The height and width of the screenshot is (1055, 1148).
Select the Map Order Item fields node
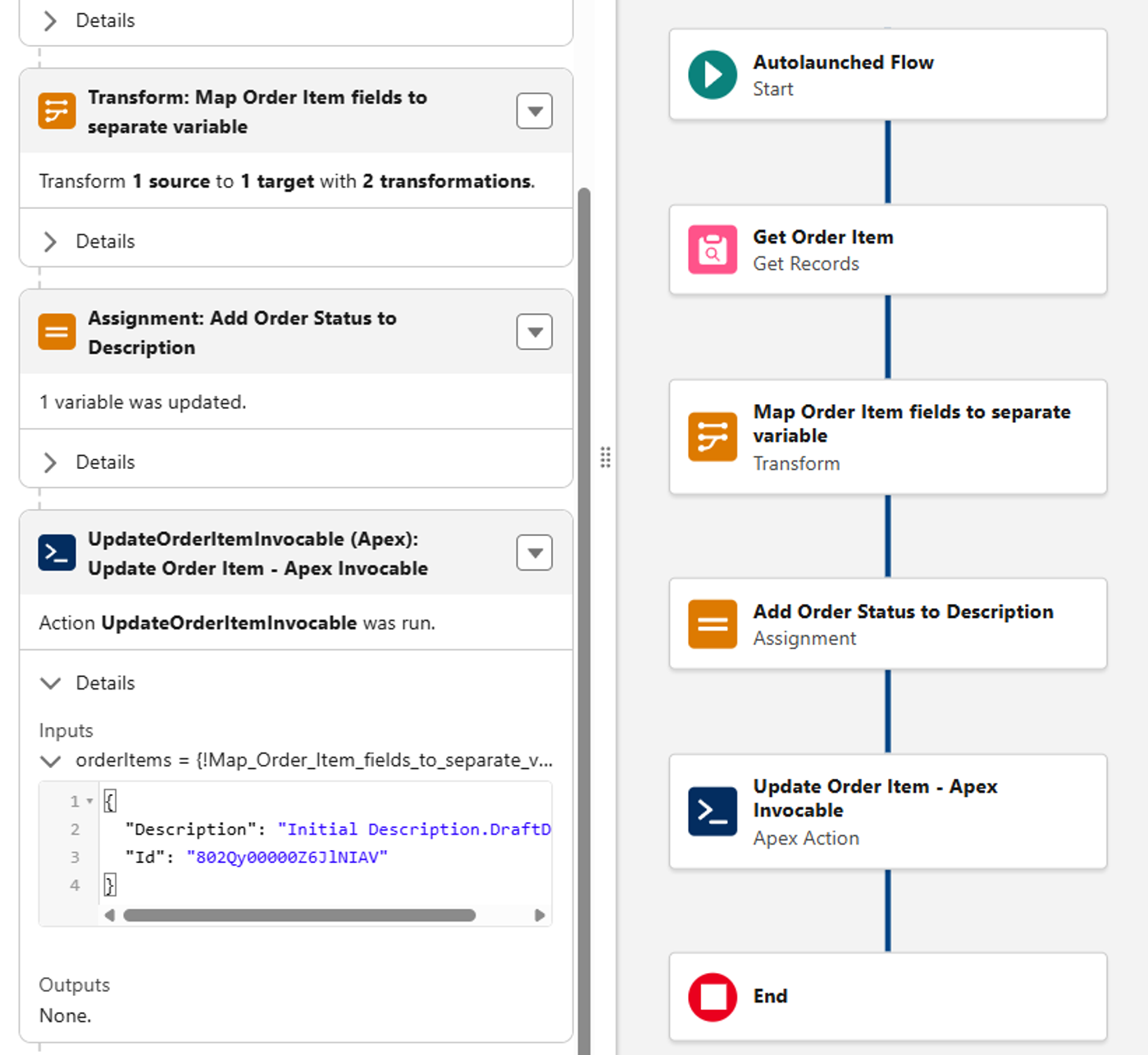(888, 437)
